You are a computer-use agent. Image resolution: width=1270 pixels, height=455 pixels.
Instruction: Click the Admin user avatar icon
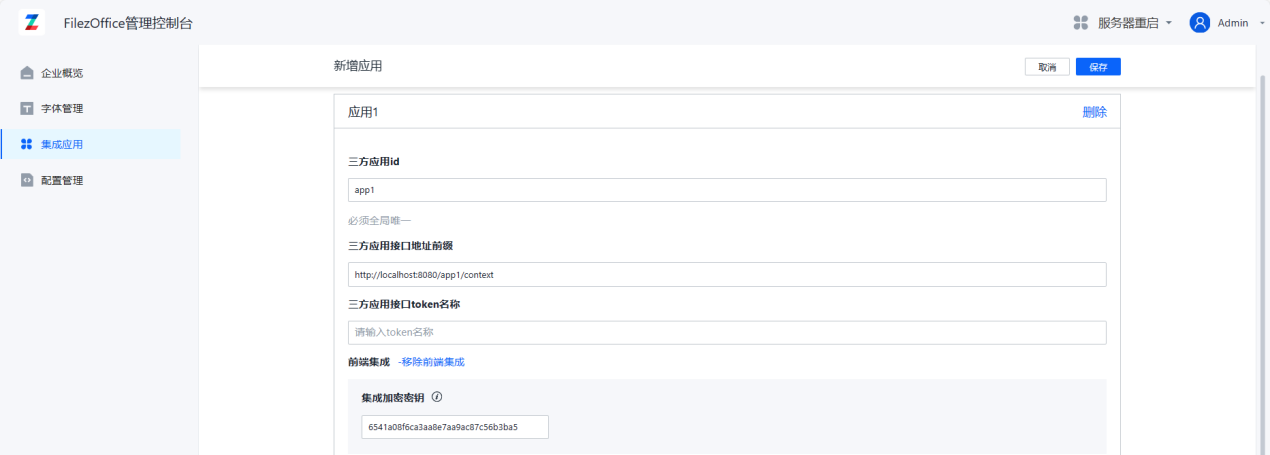coord(1200,22)
